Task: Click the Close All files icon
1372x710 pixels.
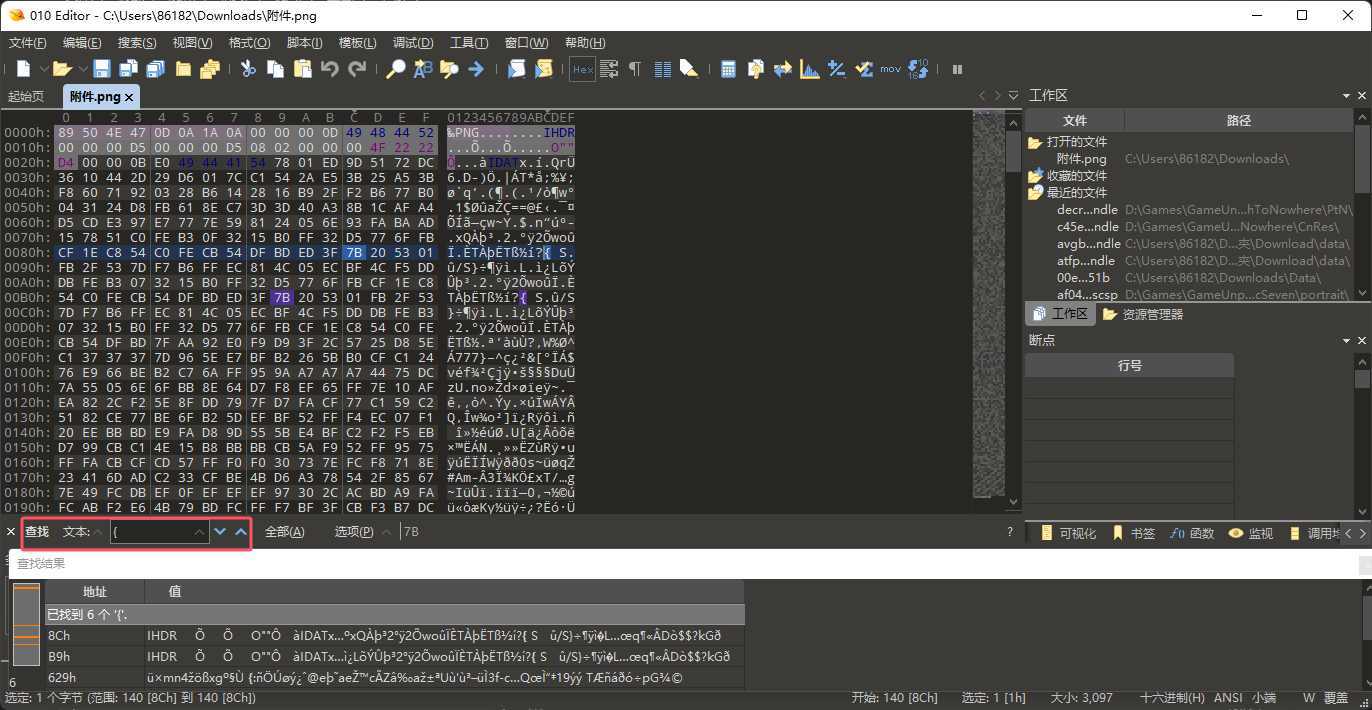Action: [210, 69]
